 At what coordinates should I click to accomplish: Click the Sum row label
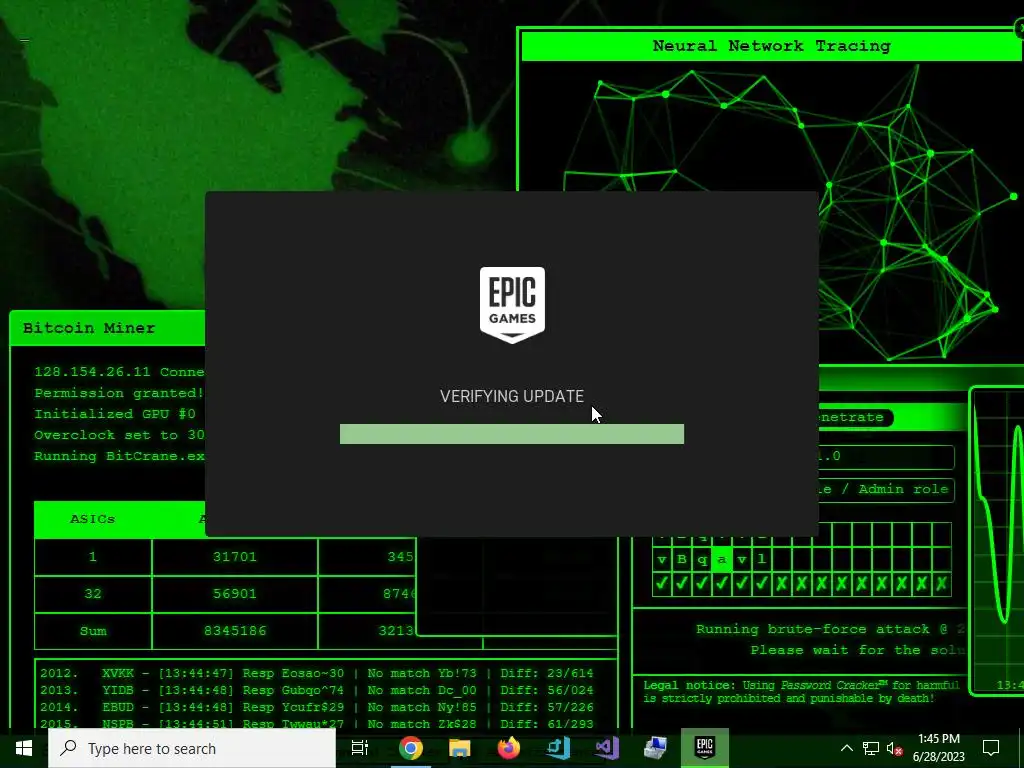pos(93,631)
